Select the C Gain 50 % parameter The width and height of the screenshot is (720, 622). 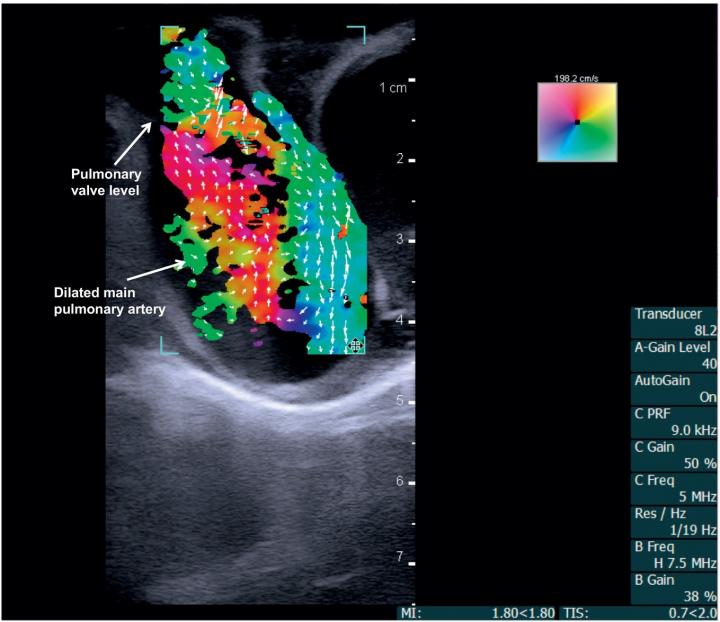pos(674,455)
